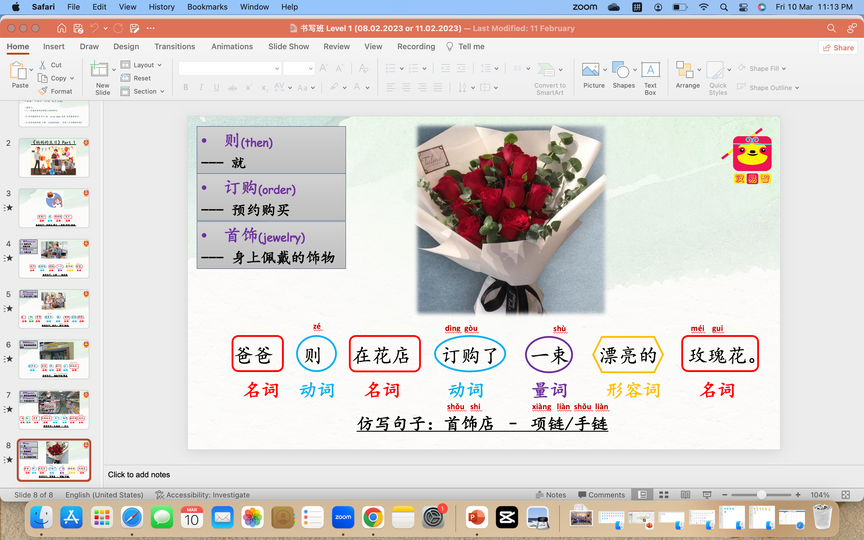Click the Share button
The height and width of the screenshot is (540, 864).
point(839,47)
